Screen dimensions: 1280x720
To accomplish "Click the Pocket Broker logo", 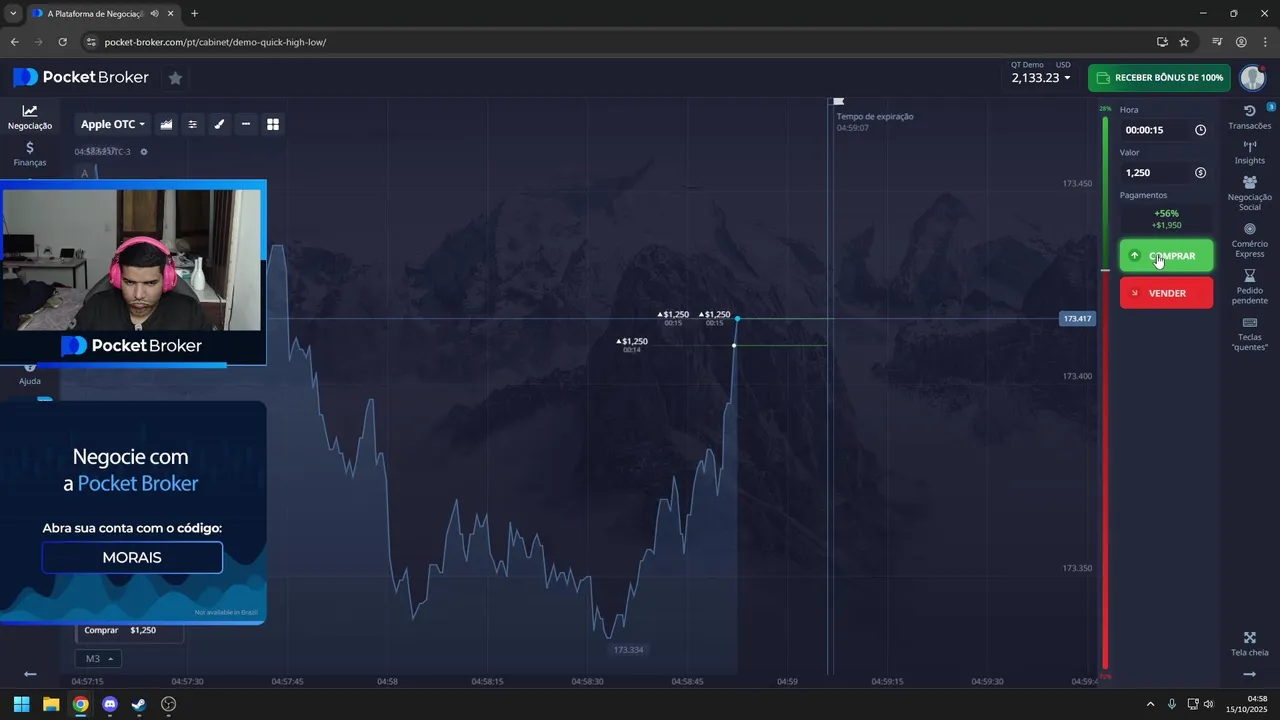I will coord(81,78).
